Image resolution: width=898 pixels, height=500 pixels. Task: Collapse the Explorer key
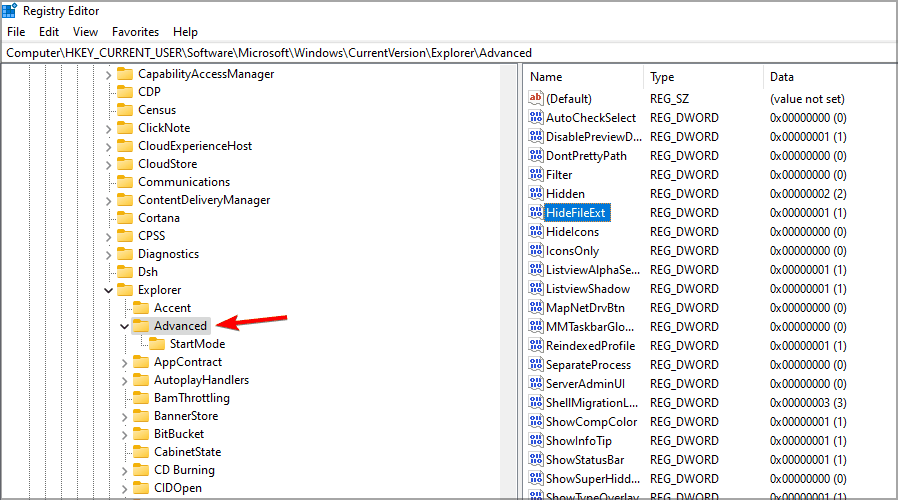tap(108, 290)
